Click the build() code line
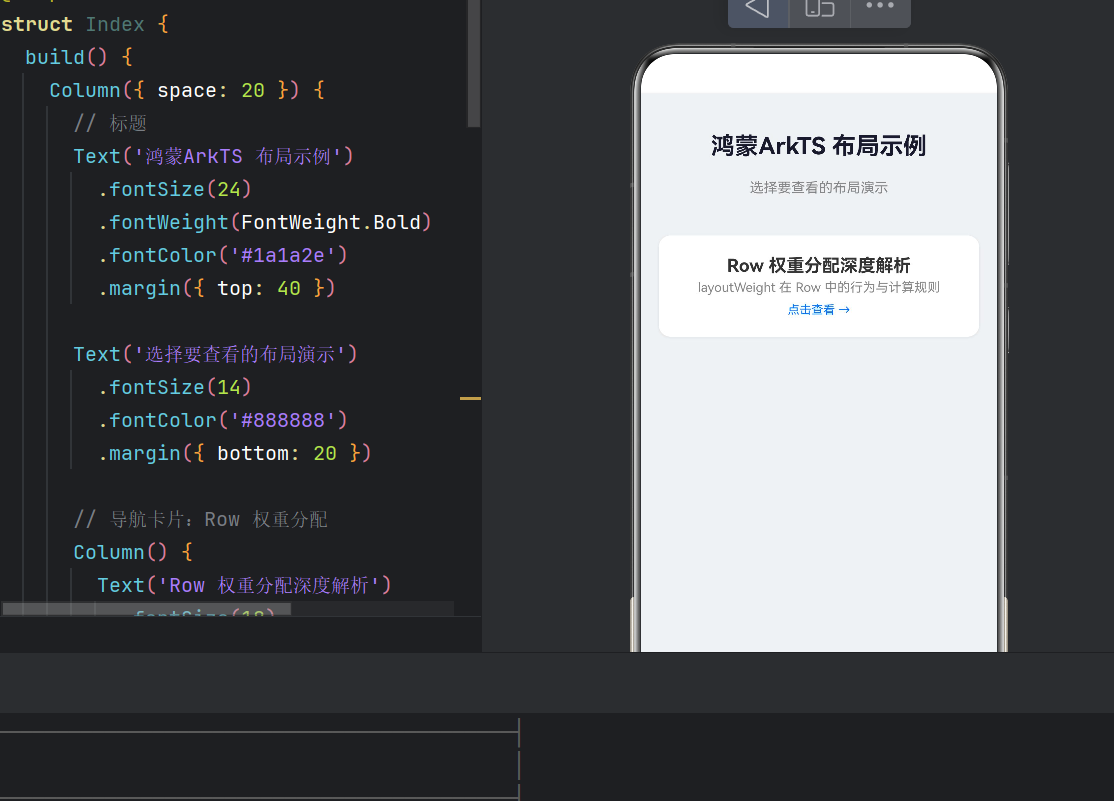 tap(79, 57)
